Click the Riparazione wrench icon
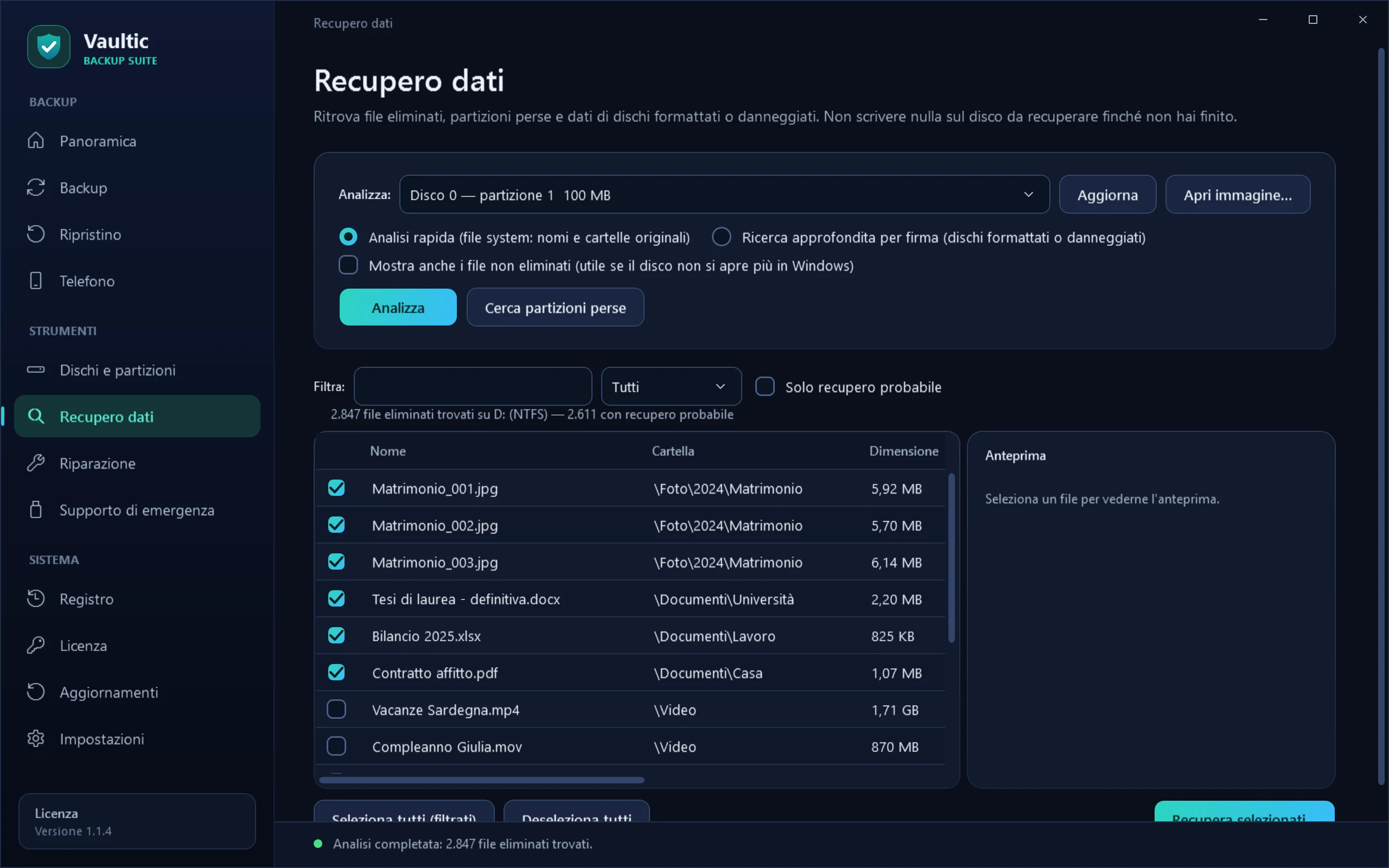This screenshot has height=868, width=1389. 36,463
